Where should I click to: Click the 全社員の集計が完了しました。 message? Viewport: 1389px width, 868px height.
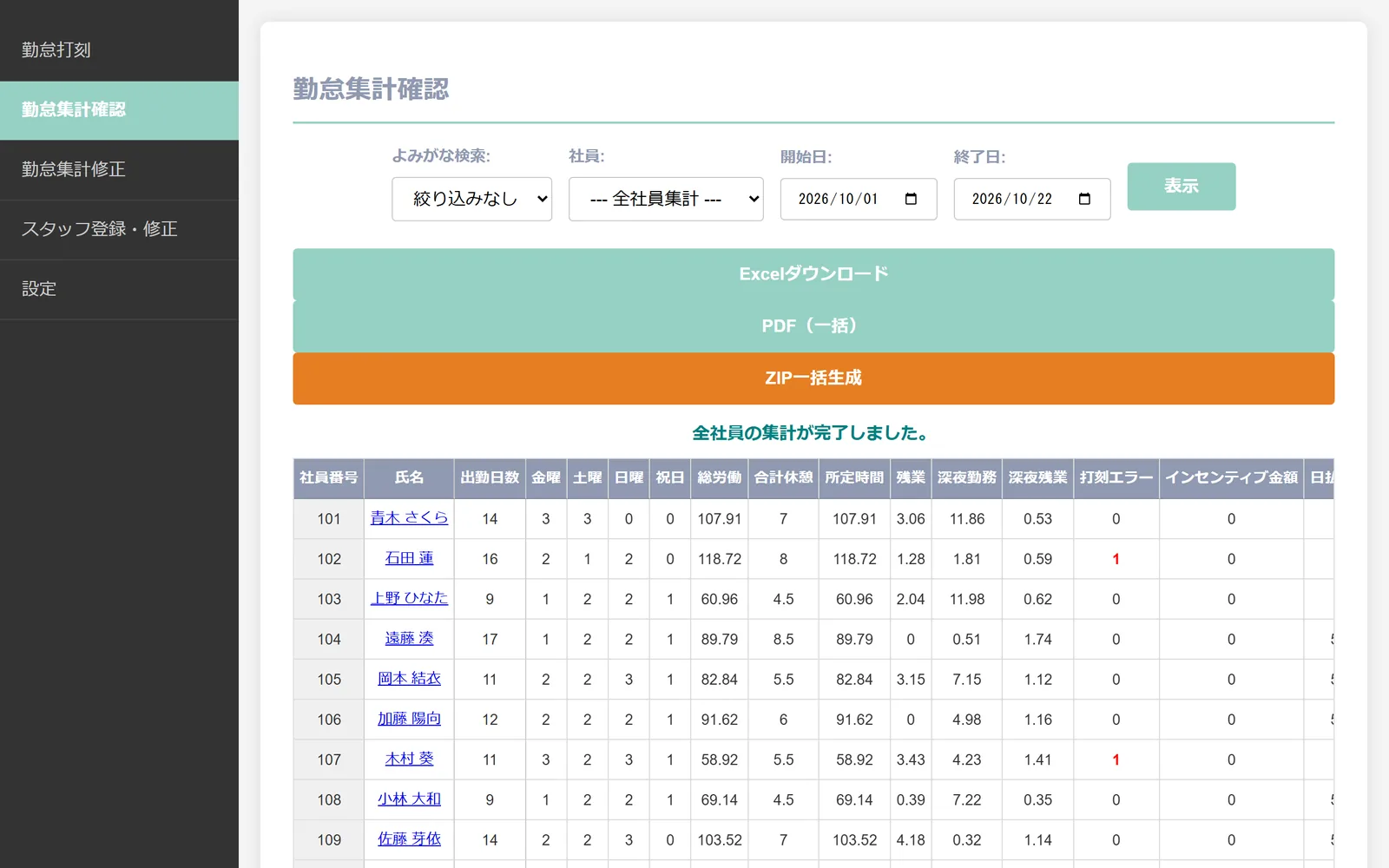(813, 433)
